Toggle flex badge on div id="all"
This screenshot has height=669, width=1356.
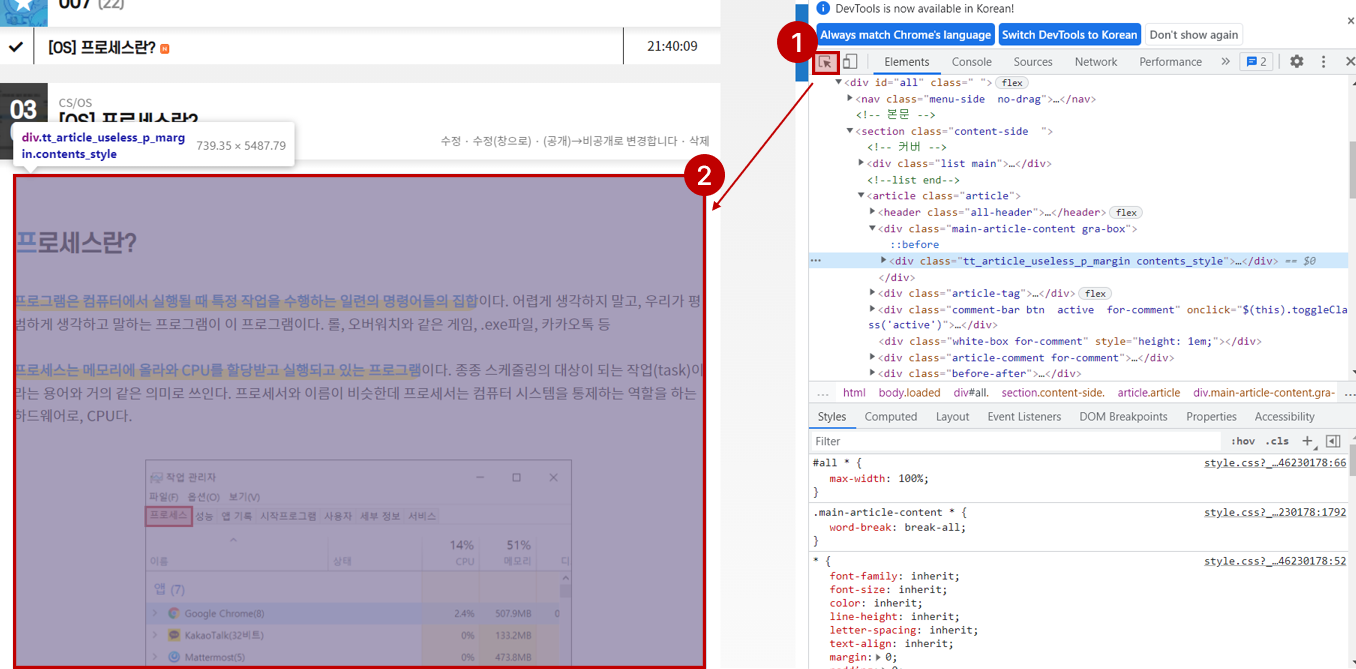(1012, 83)
